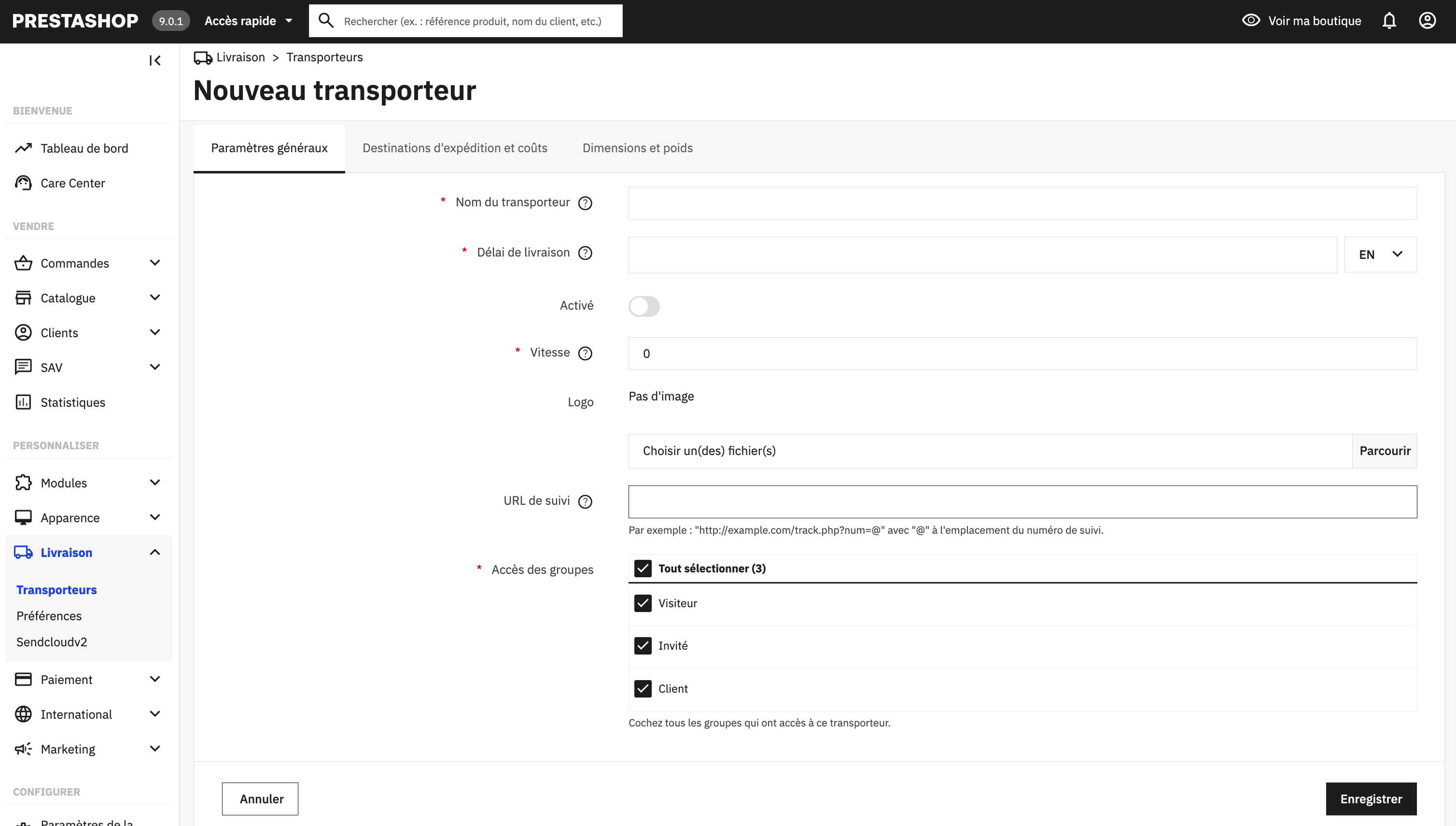1456x826 pixels.
Task: Click the Apparence monitor icon
Action: [23, 517]
